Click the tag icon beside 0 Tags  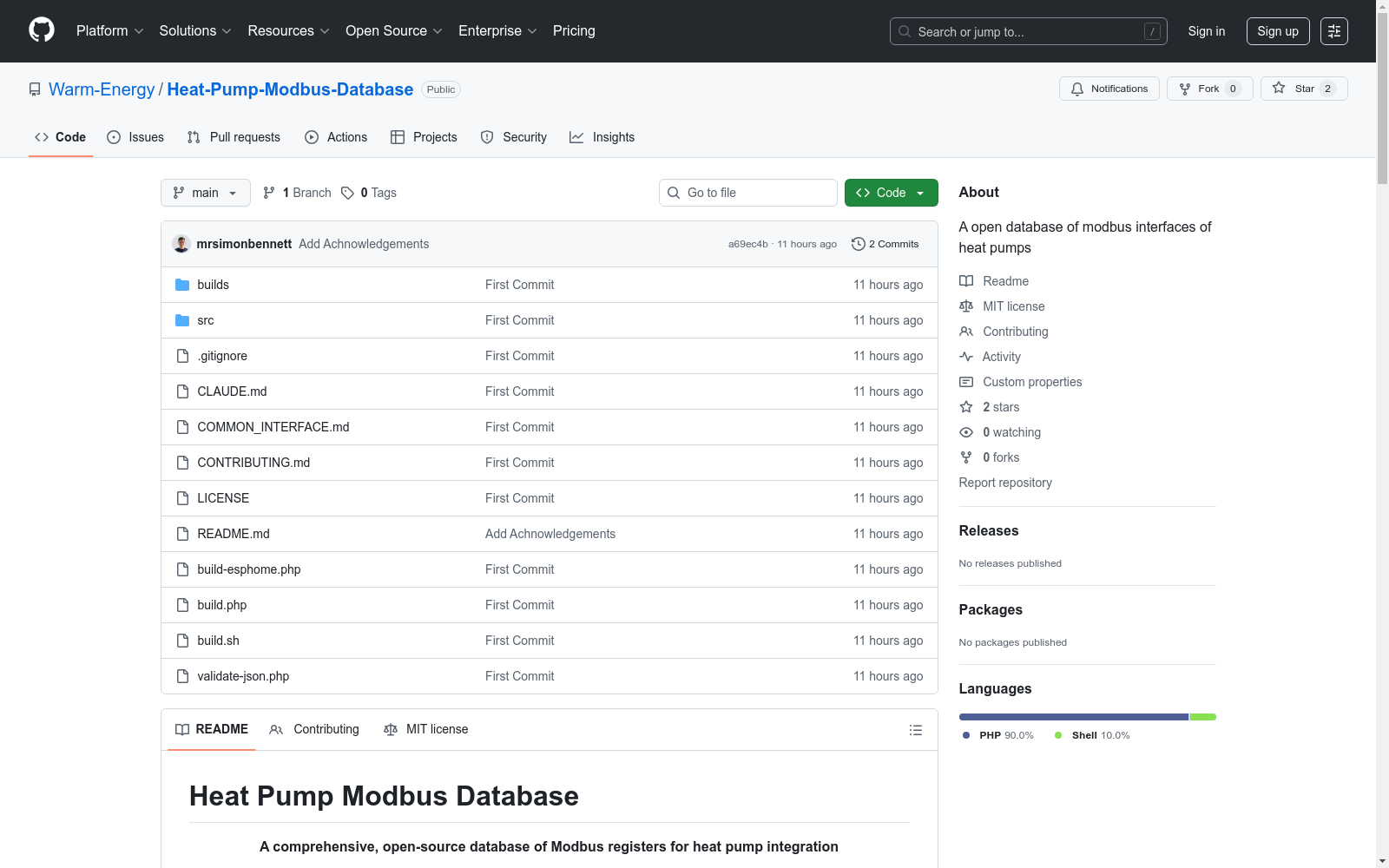347,193
